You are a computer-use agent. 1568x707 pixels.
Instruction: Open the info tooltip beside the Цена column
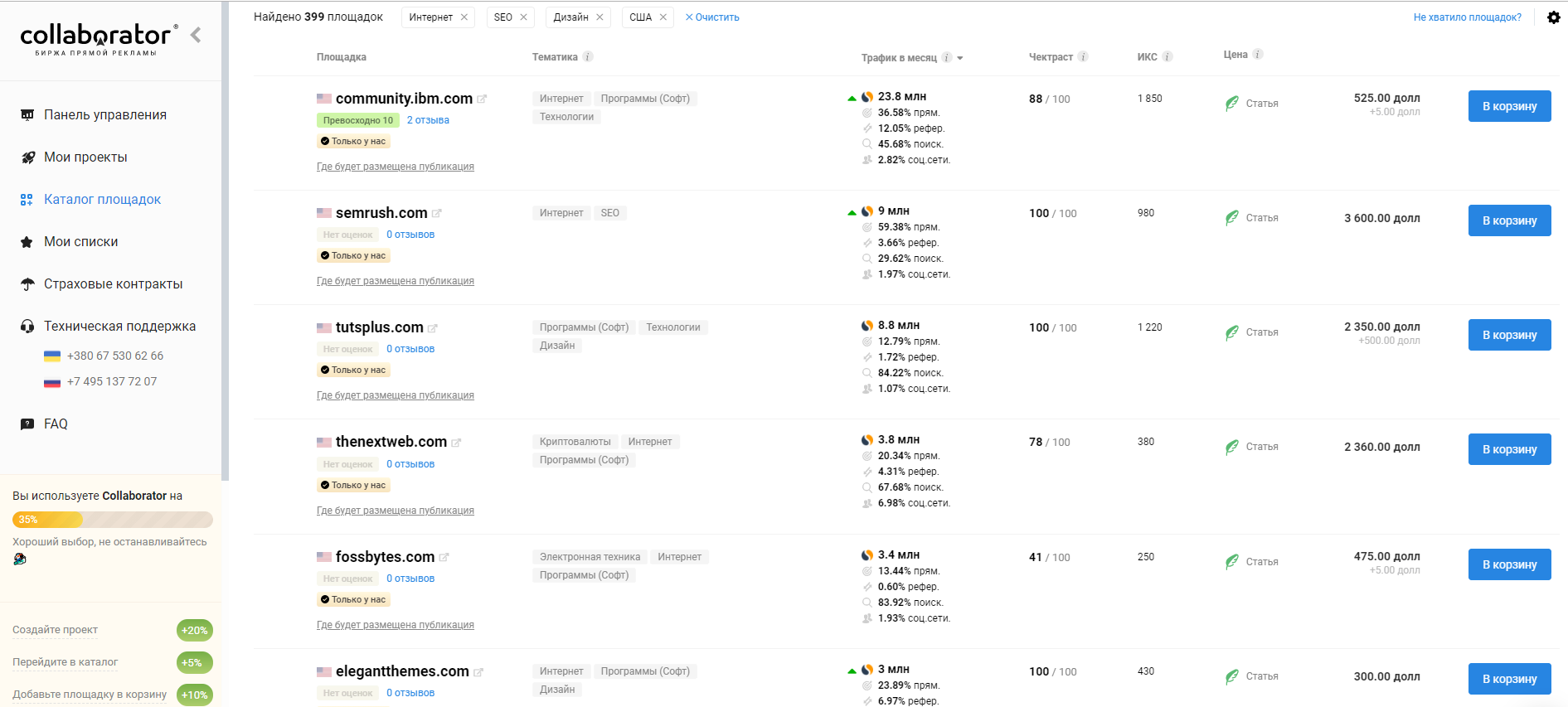[1259, 54]
